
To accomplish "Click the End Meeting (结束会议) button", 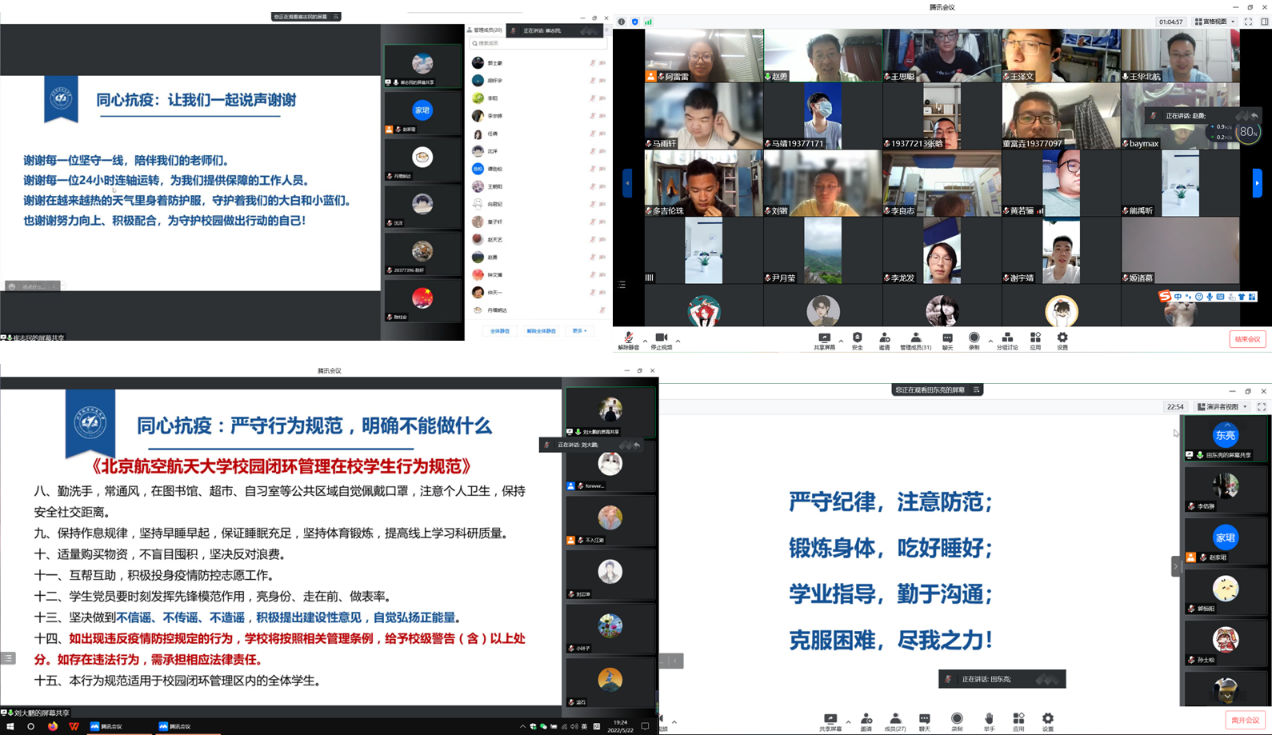I will tap(1247, 340).
